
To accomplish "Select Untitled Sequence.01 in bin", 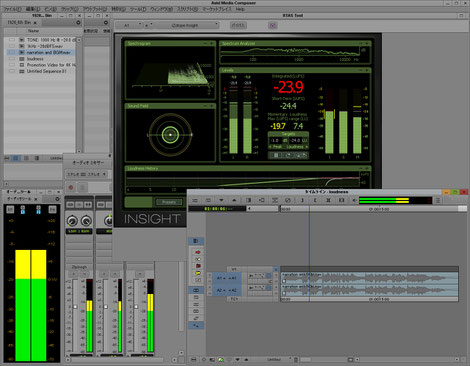I will click(x=42, y=71).
